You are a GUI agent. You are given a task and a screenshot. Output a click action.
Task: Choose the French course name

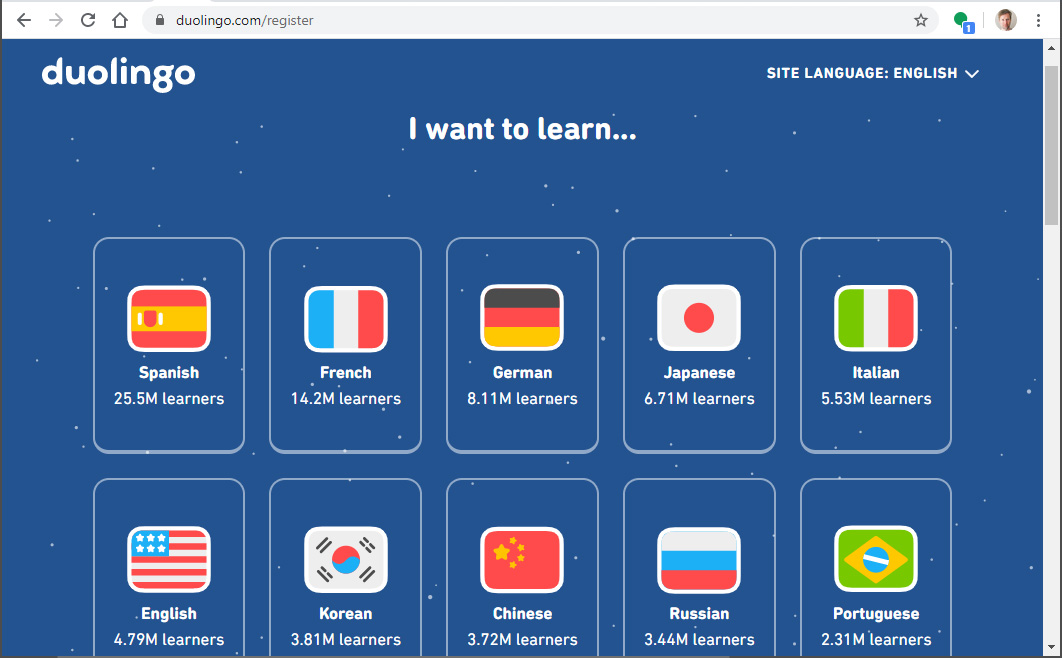click(345, 372)
